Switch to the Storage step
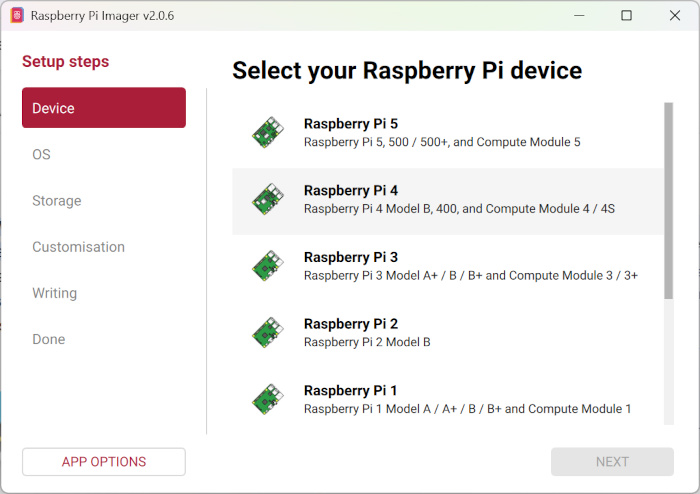 pos(57,201)
